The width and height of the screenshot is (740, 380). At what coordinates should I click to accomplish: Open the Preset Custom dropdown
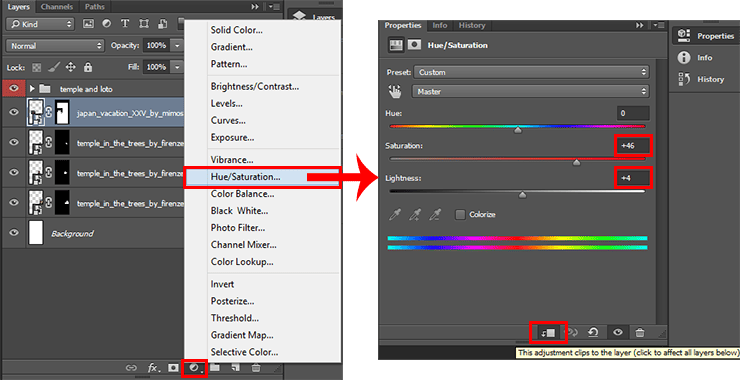point(531,72)
